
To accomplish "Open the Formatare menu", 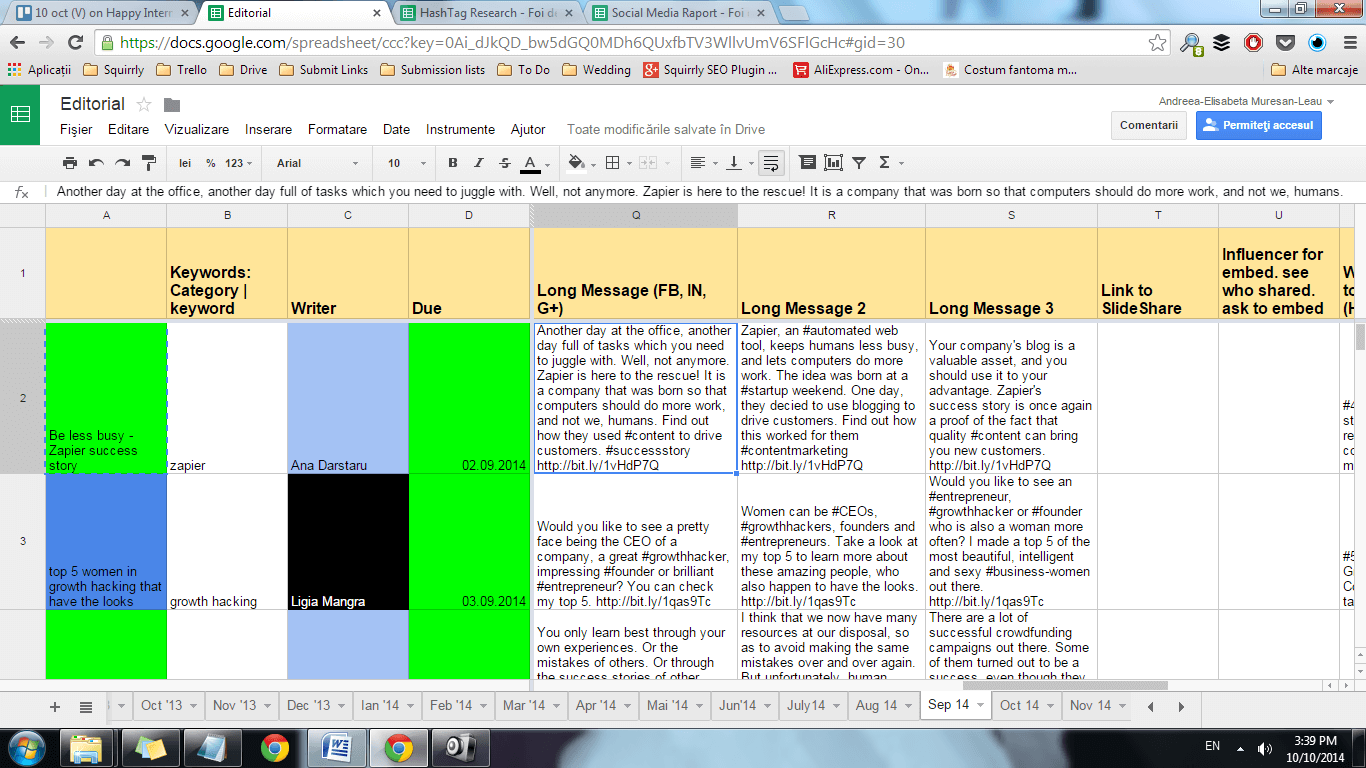I will click(x=337, y=129).
